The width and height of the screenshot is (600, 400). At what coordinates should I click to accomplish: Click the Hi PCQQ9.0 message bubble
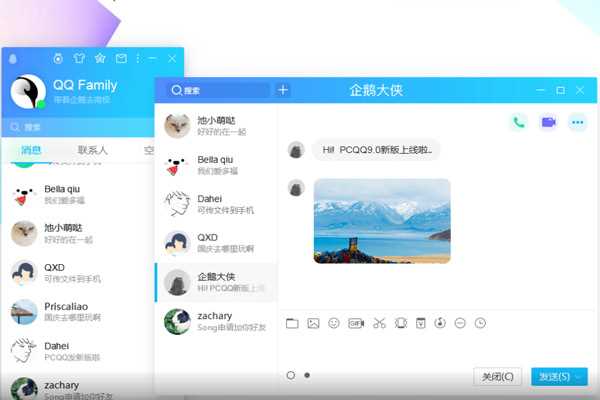376,150
